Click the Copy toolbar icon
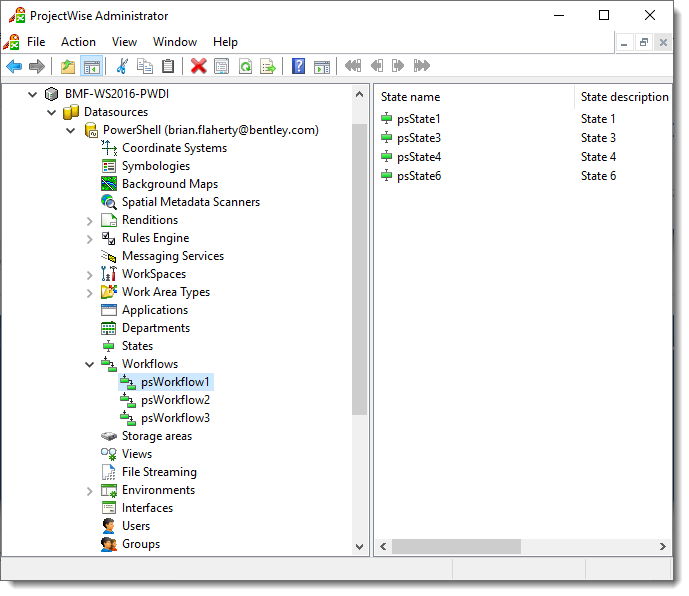 pos(145,67)
